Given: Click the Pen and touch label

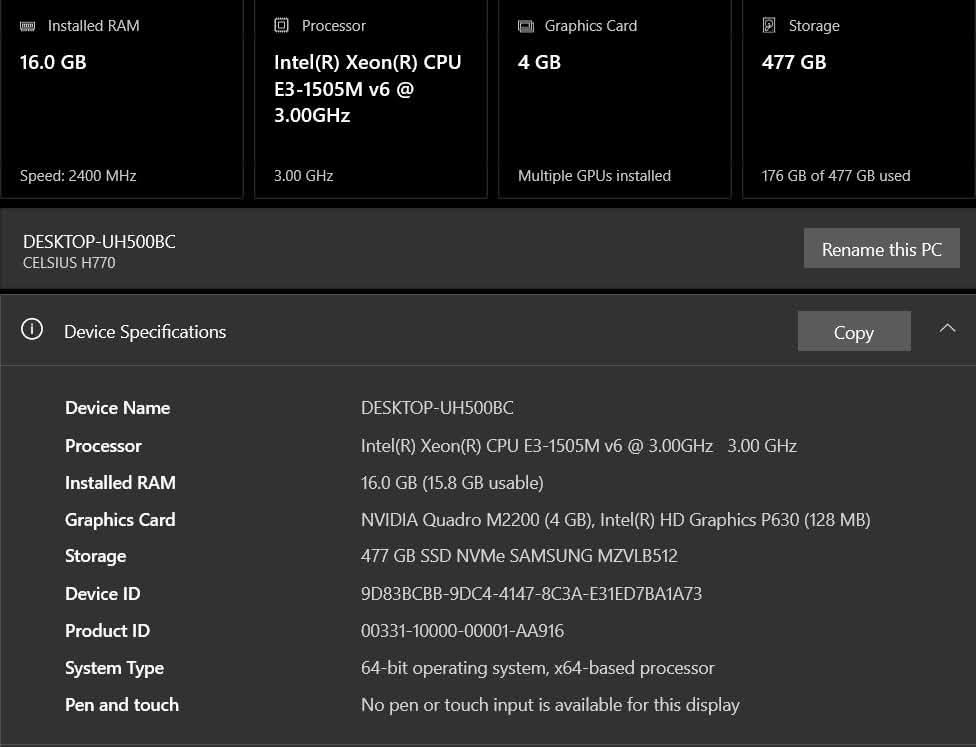Looking at the screenshot, I should [122, 705].
